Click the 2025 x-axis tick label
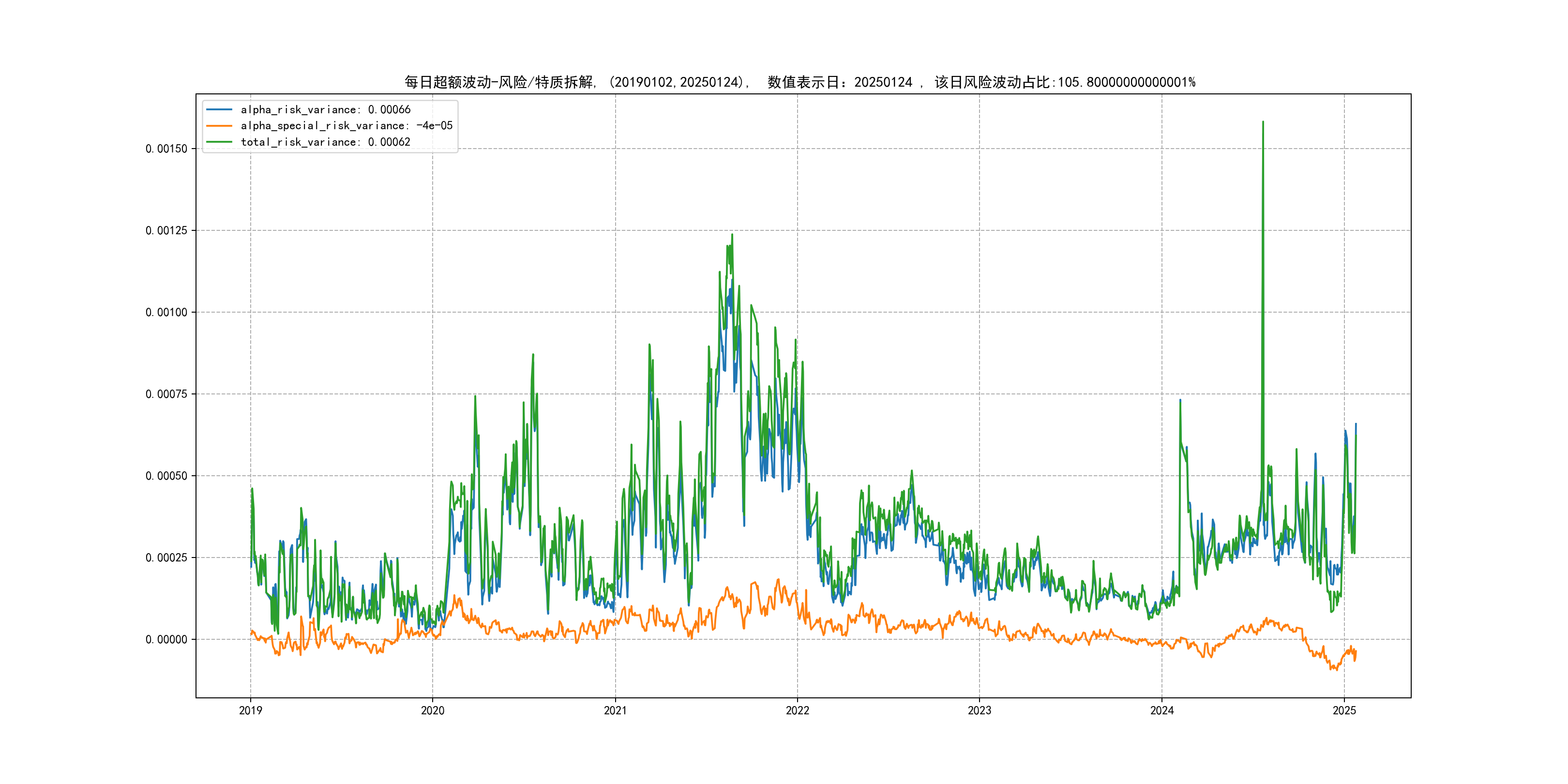This screenshot has height=784, width=1568. (1344, 710)
